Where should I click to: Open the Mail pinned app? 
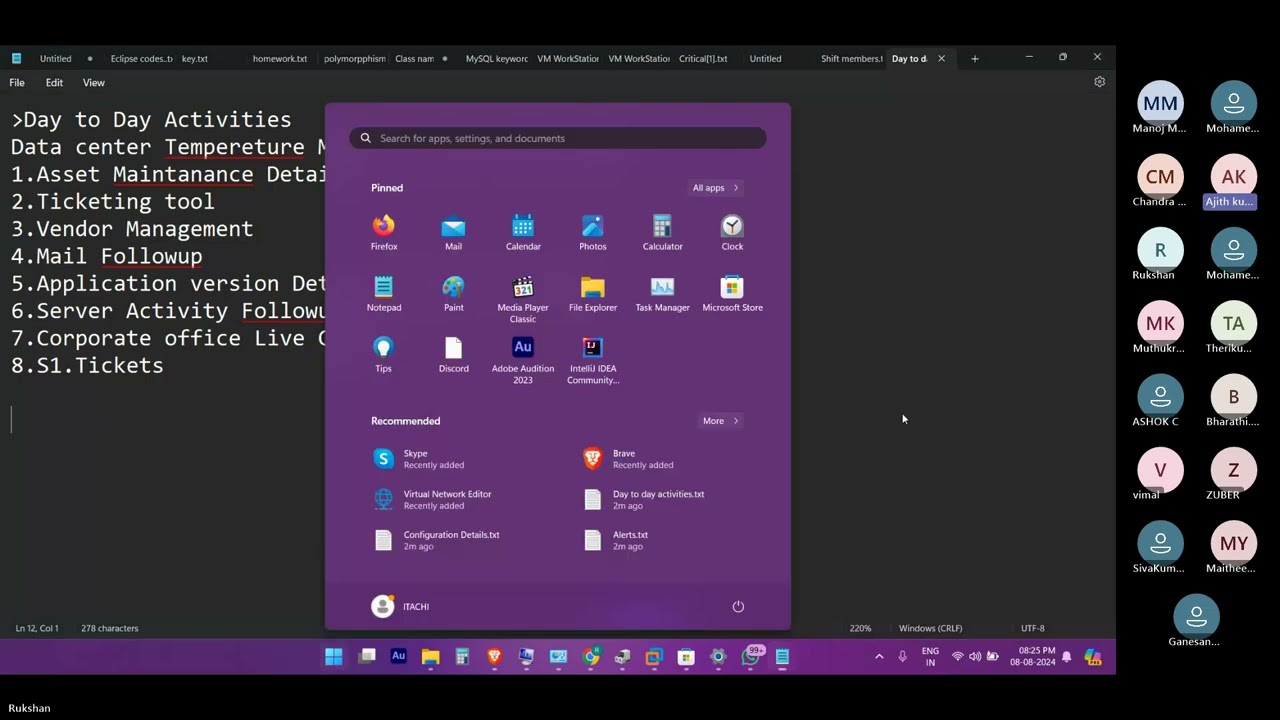(x=453, y=233)
